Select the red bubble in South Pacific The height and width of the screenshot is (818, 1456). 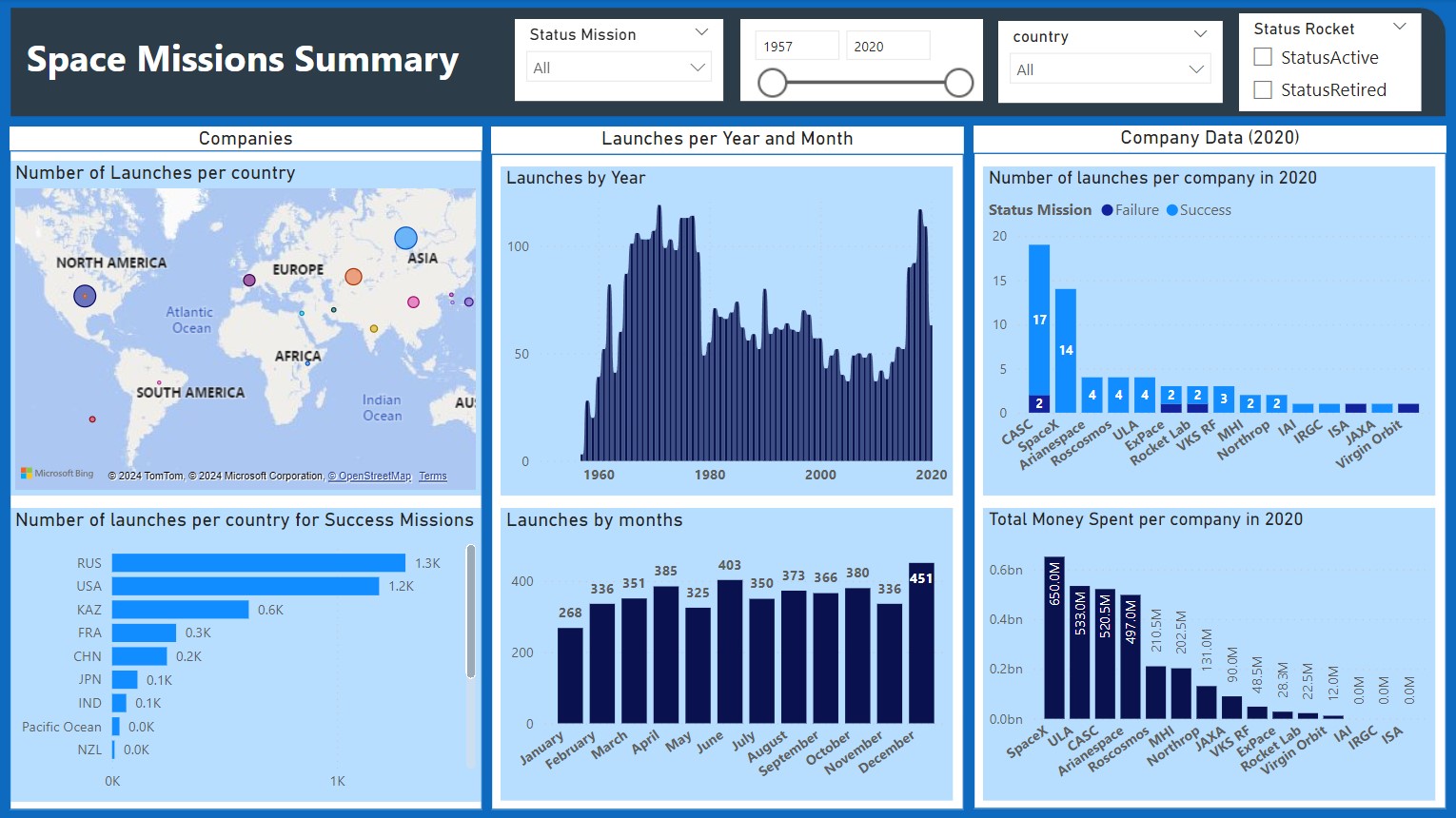coord(92,419)
